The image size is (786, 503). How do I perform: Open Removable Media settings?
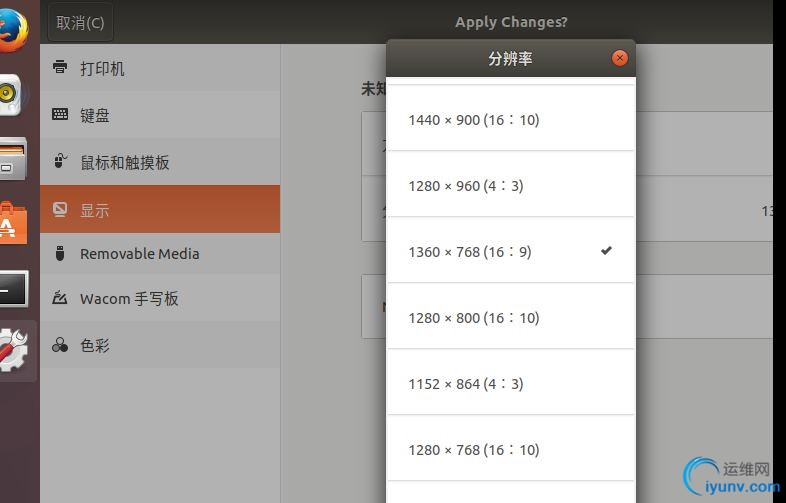click(x=160, y=254)
